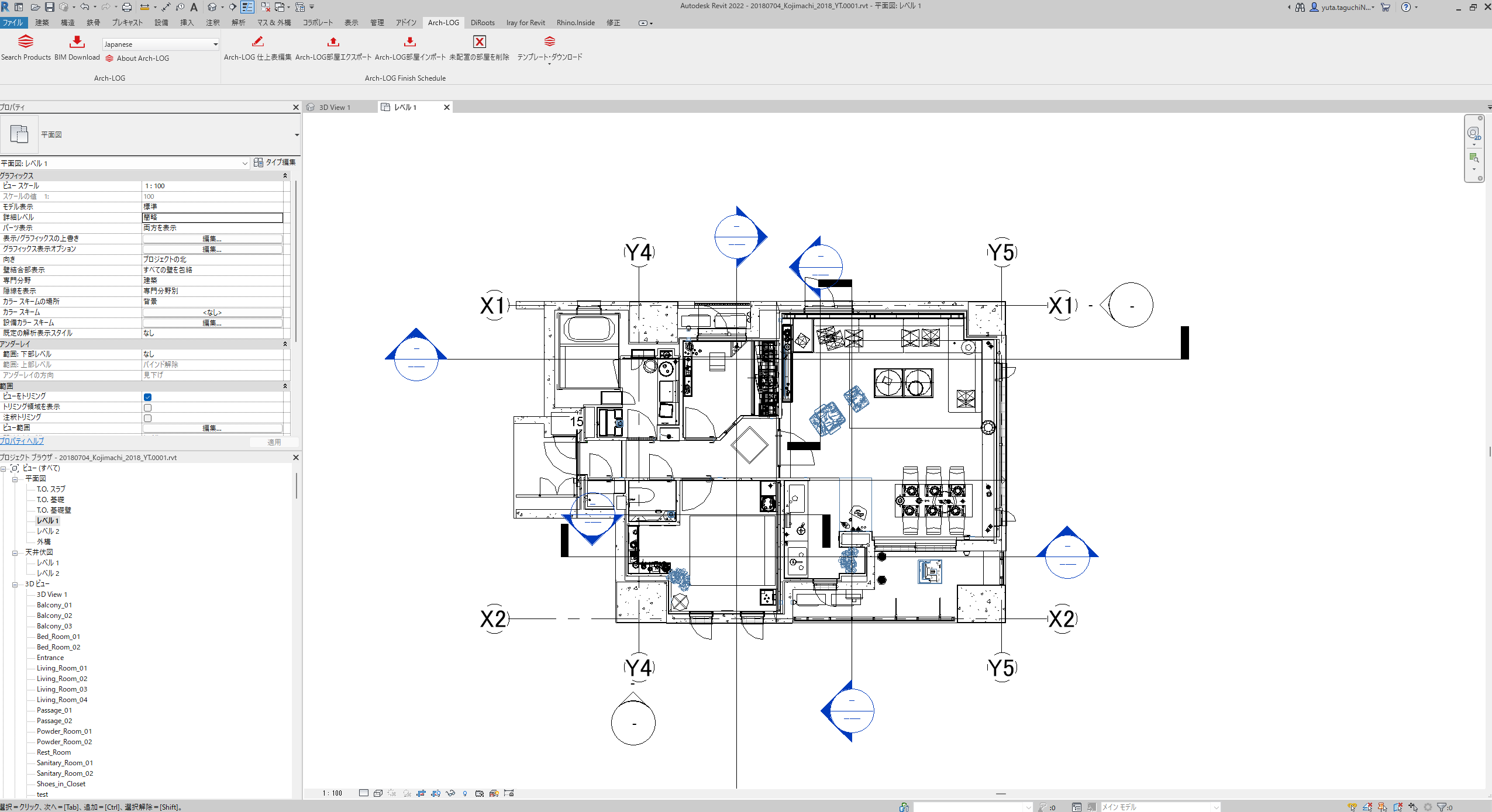Click the Properties help link
This screenshot has height=812, width=1492.
pos(22,441)
